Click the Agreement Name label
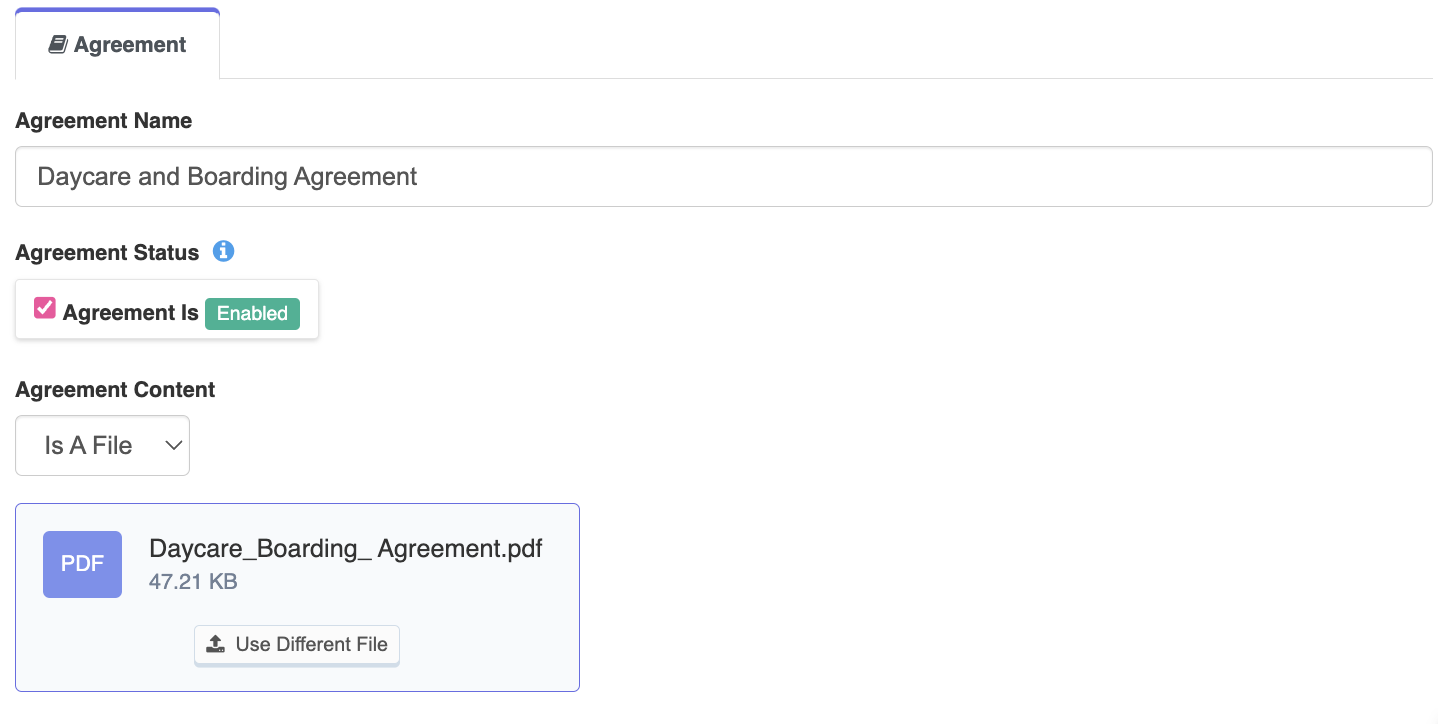The width and height of the screenshot is (1438, 724). click(104, 121)
